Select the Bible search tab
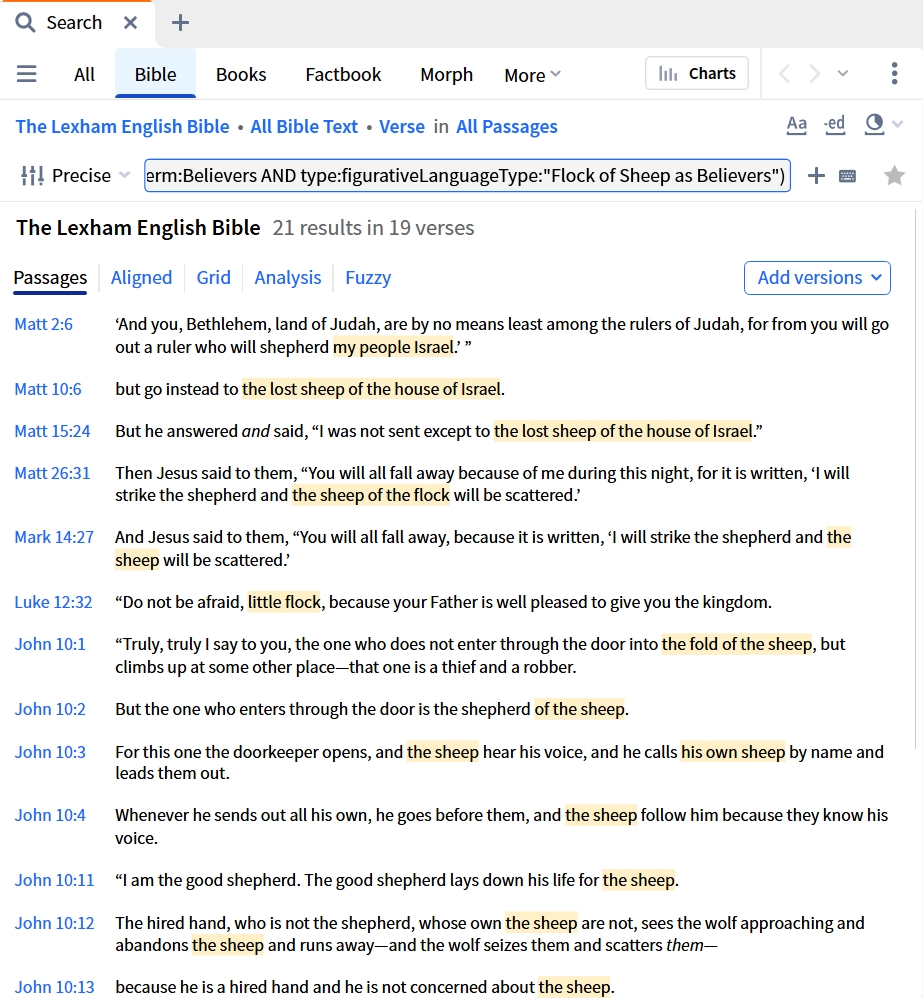The image size is (923, 998). point(155,74)
